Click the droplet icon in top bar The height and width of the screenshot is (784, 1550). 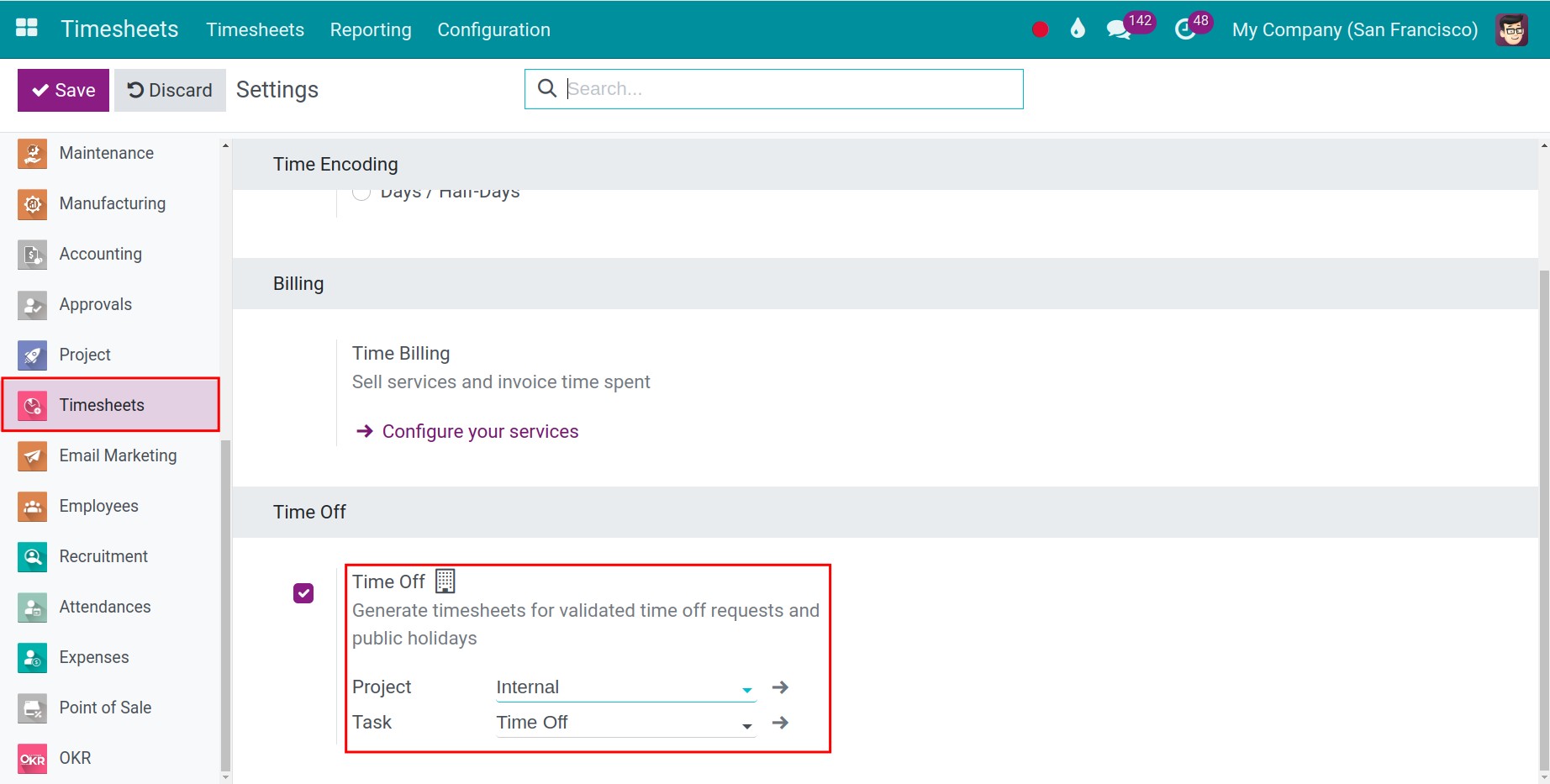(1078, 29)
